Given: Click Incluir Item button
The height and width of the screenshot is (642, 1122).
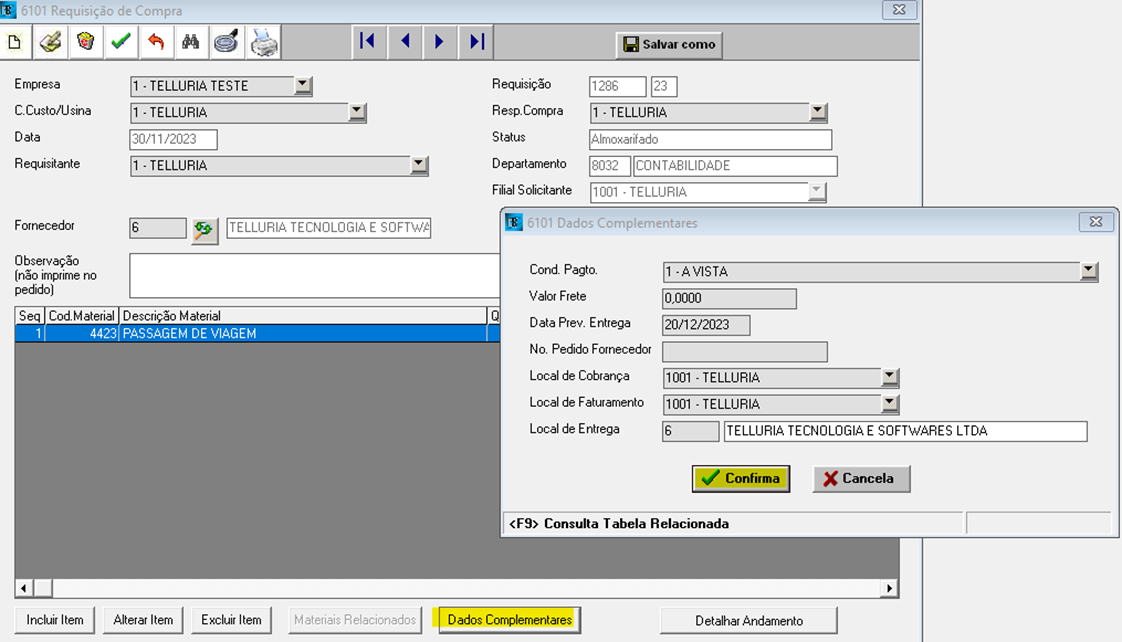Looking at the screenshot, I should [x=55, y=620].
